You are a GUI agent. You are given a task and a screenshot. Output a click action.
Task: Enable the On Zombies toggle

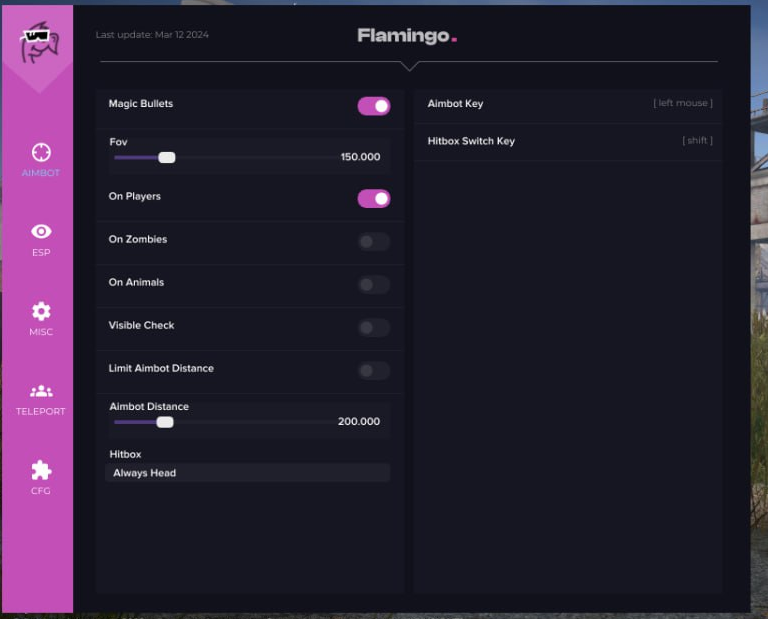(x=374, y=241)
